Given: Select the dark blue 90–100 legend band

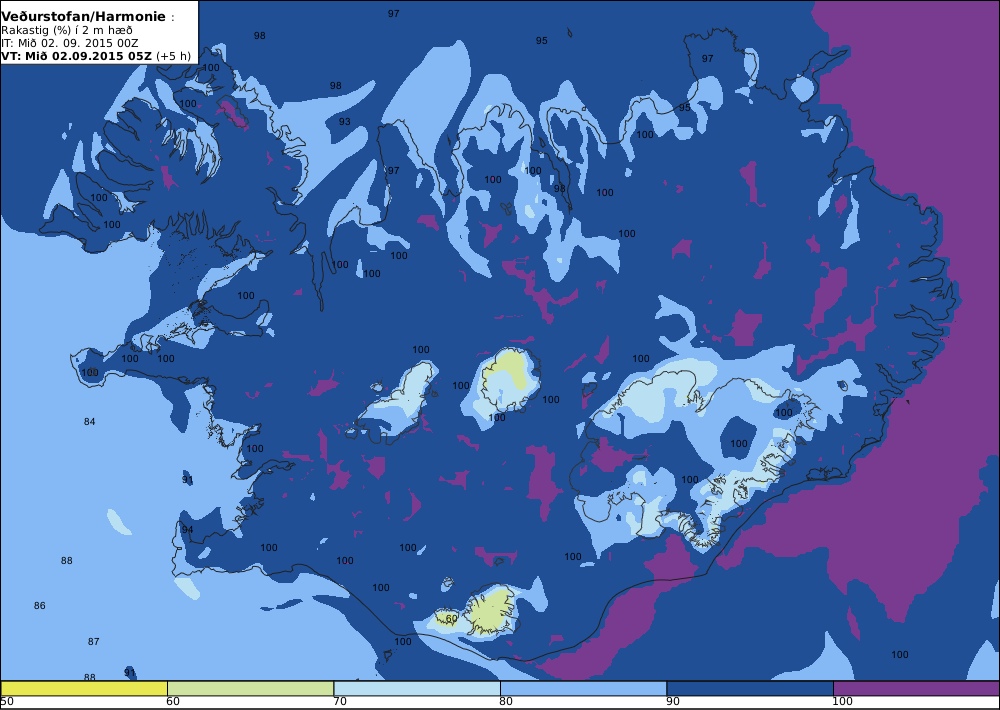Looking at the screenshot, I should click(749, 688).
